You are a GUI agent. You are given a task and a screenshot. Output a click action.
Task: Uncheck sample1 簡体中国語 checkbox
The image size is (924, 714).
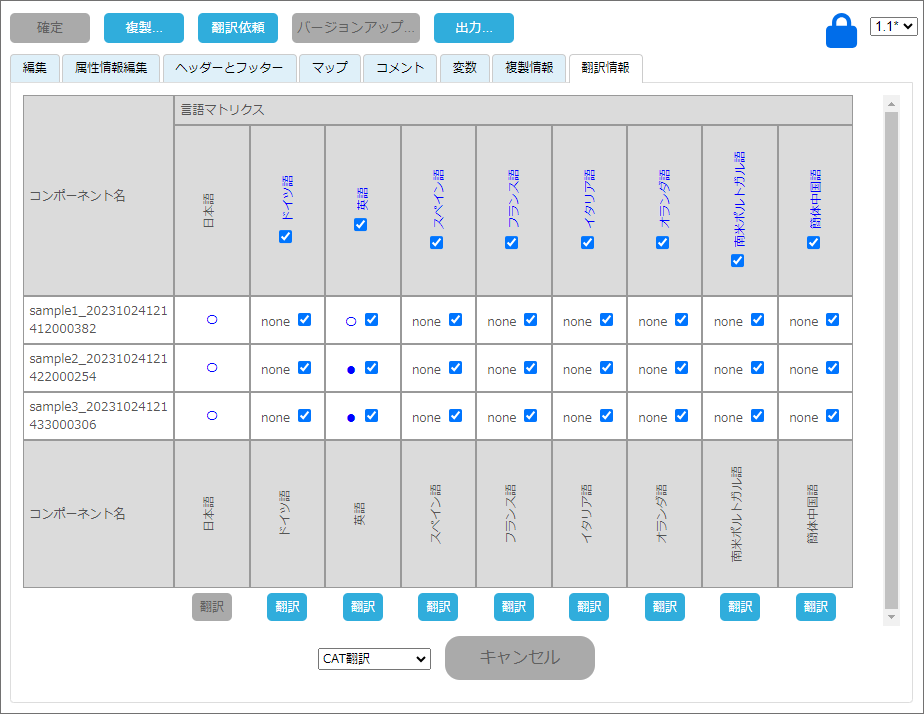tap(832, 319)
